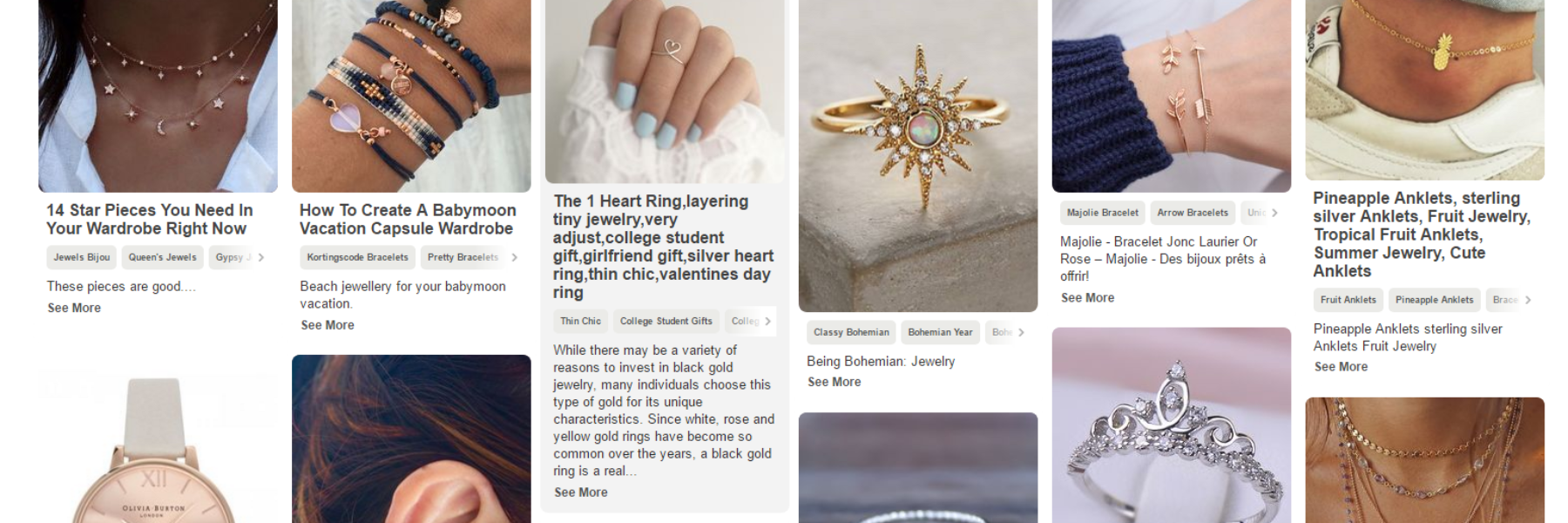
Task: Open the sunburst opal ring photo
Action: (918, 156)
